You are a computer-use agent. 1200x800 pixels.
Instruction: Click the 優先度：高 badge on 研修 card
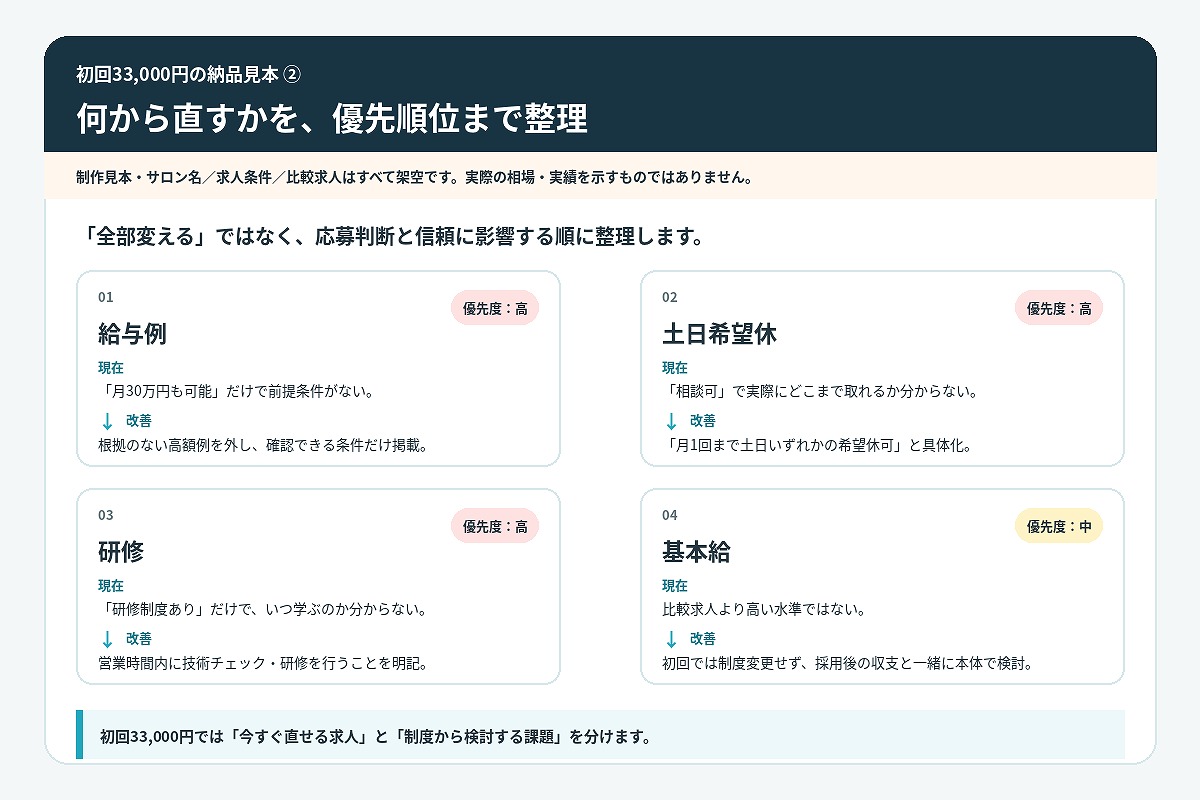[x=495, y=526]
